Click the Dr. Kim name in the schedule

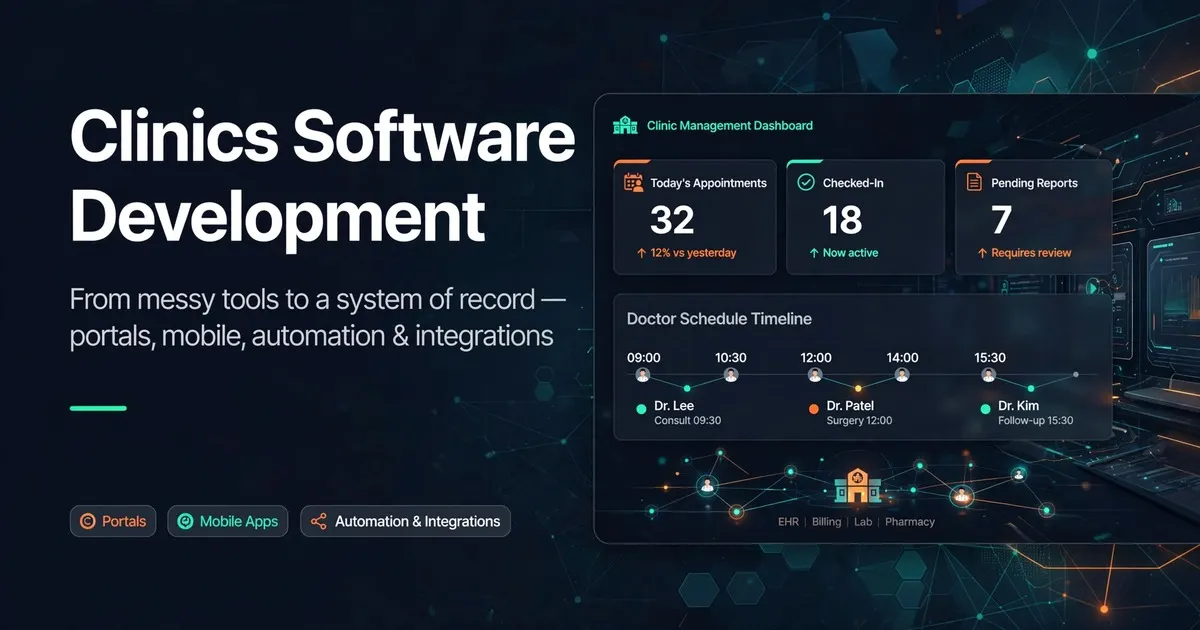coord(1018,406)
